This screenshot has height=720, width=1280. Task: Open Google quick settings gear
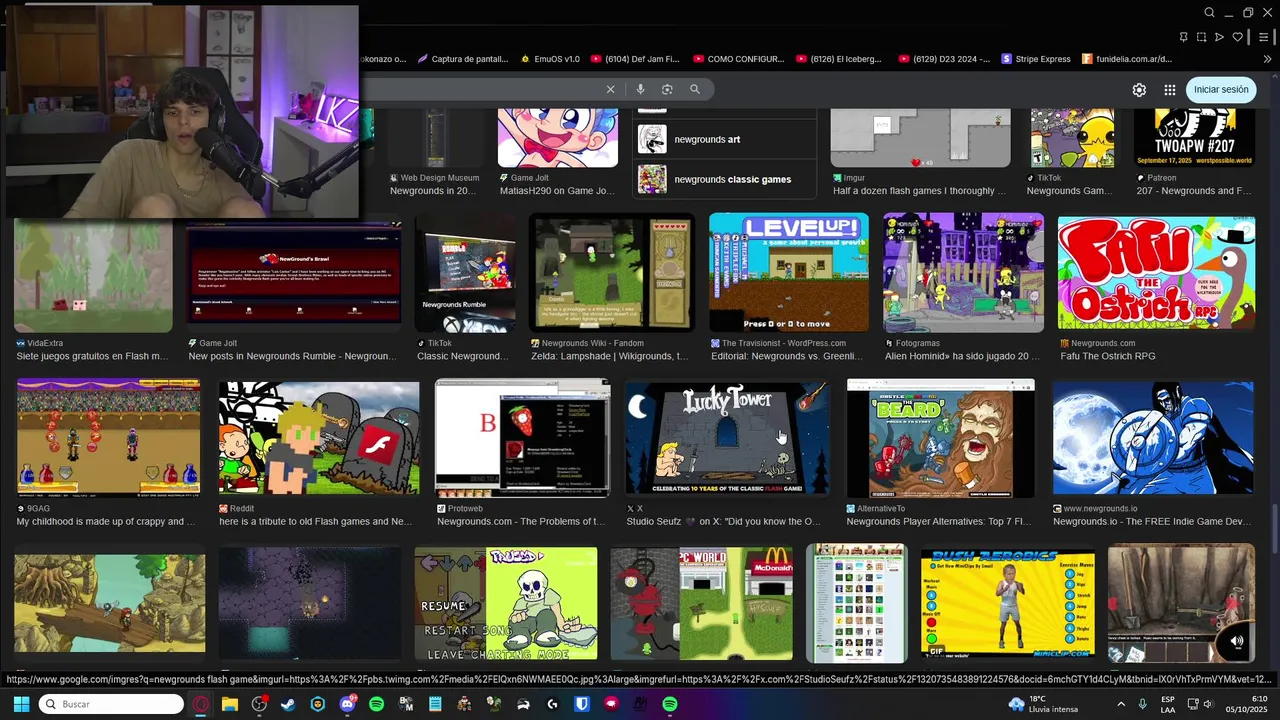click(x=1139, y=90)
